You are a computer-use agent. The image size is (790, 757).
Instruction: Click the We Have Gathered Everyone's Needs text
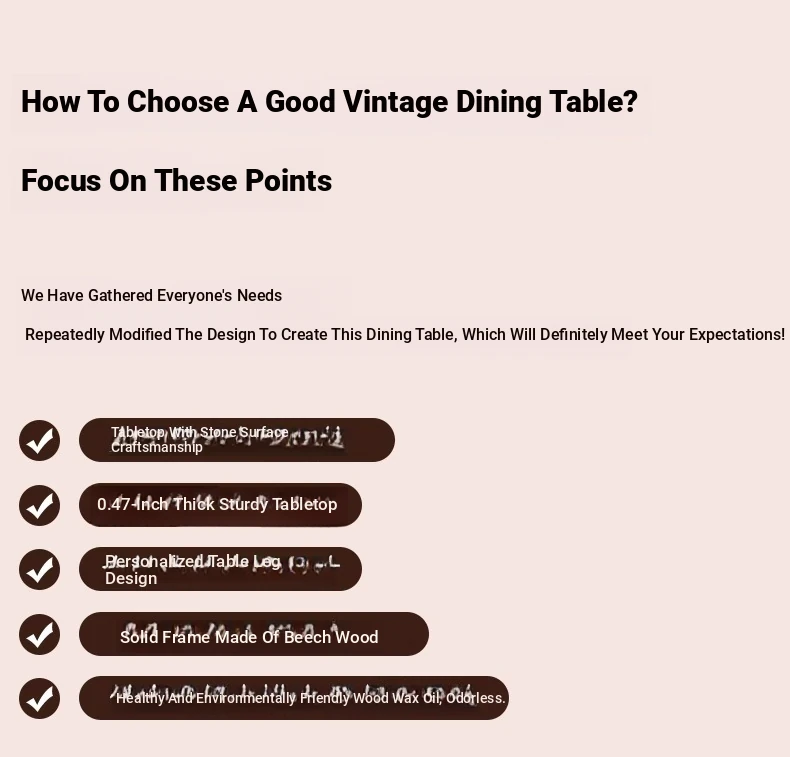152,295
